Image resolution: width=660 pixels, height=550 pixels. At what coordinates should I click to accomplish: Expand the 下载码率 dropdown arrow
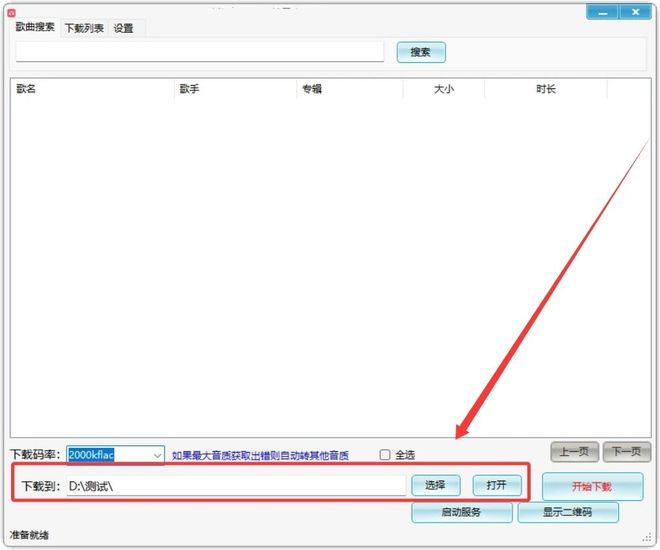[157, 455]
